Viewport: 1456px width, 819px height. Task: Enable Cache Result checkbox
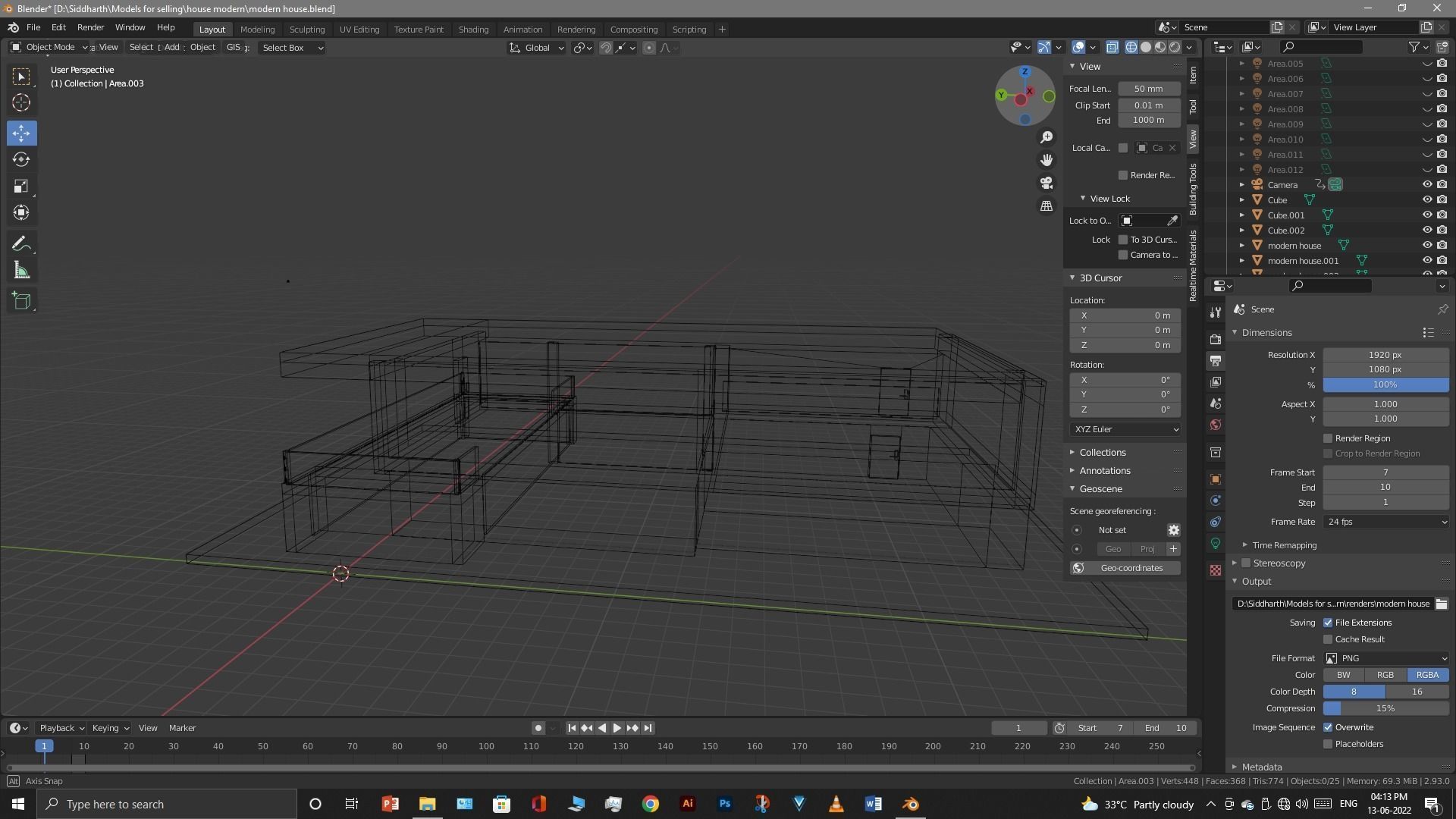pos(1328,639)
